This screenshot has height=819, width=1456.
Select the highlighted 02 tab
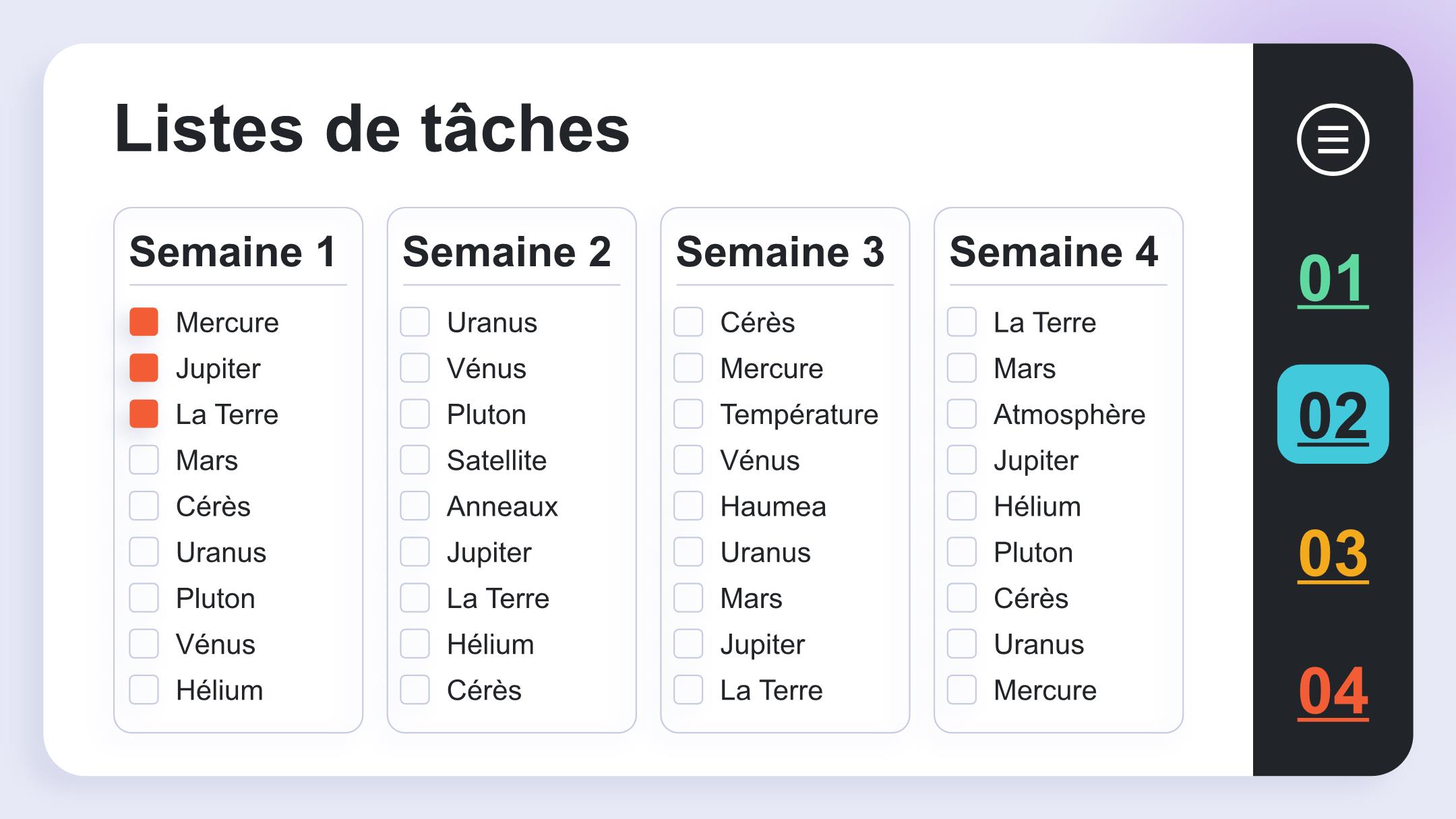1333,414
